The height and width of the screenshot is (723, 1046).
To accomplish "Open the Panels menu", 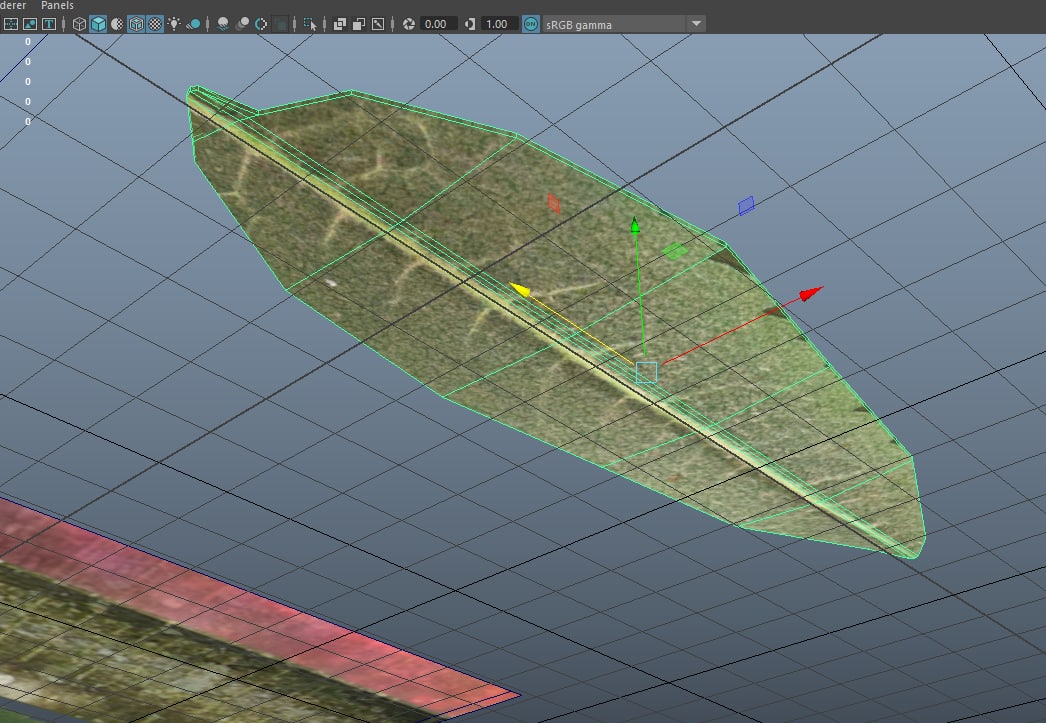I will tap(57, 5).
